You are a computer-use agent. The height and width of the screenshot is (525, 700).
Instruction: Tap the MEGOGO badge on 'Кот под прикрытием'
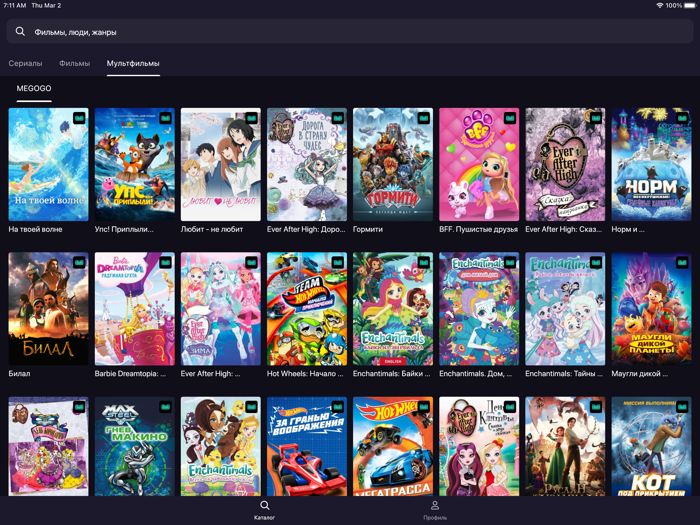pos(682,407)
